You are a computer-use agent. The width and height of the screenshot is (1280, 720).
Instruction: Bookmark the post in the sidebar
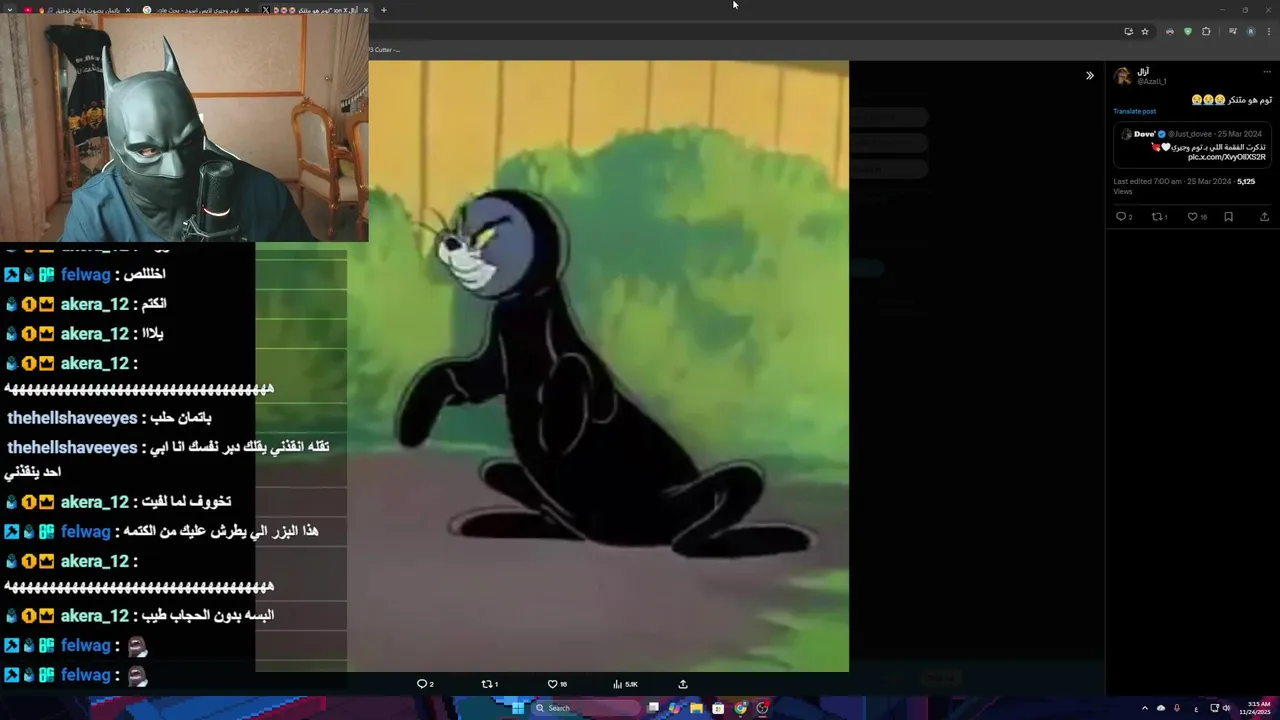1229,217
